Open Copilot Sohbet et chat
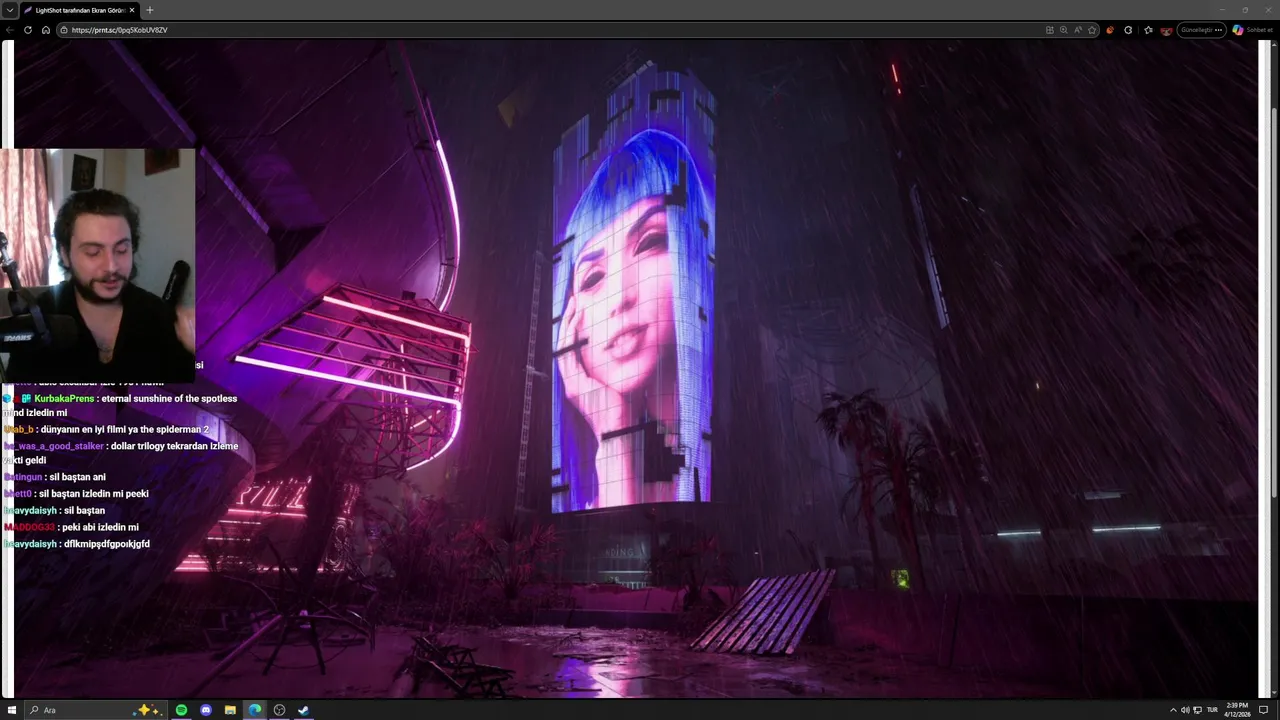1280x720 pixels. tap(1253, 30)
